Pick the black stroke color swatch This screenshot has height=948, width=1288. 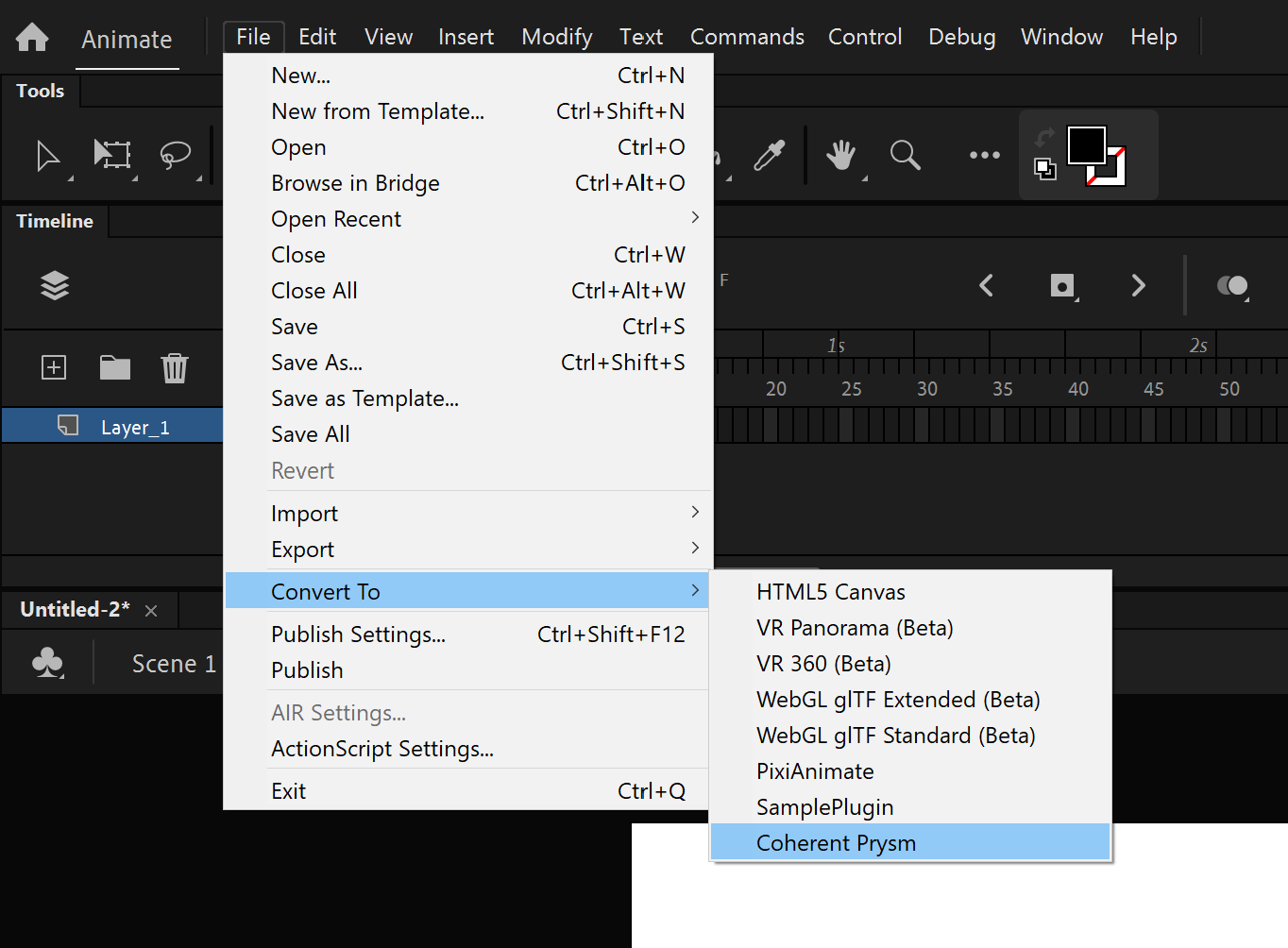click(x=1086, y=145)
